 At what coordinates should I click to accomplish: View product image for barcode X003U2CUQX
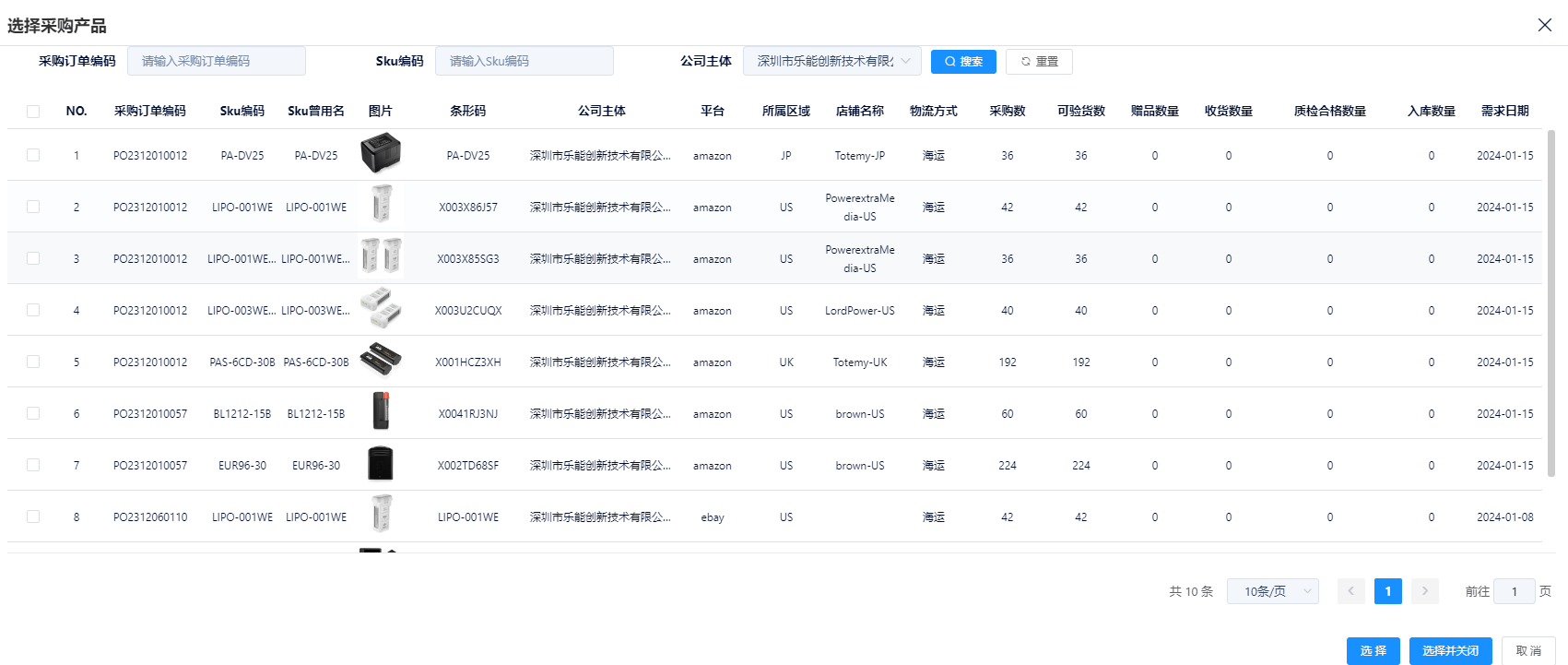[381, 309]
